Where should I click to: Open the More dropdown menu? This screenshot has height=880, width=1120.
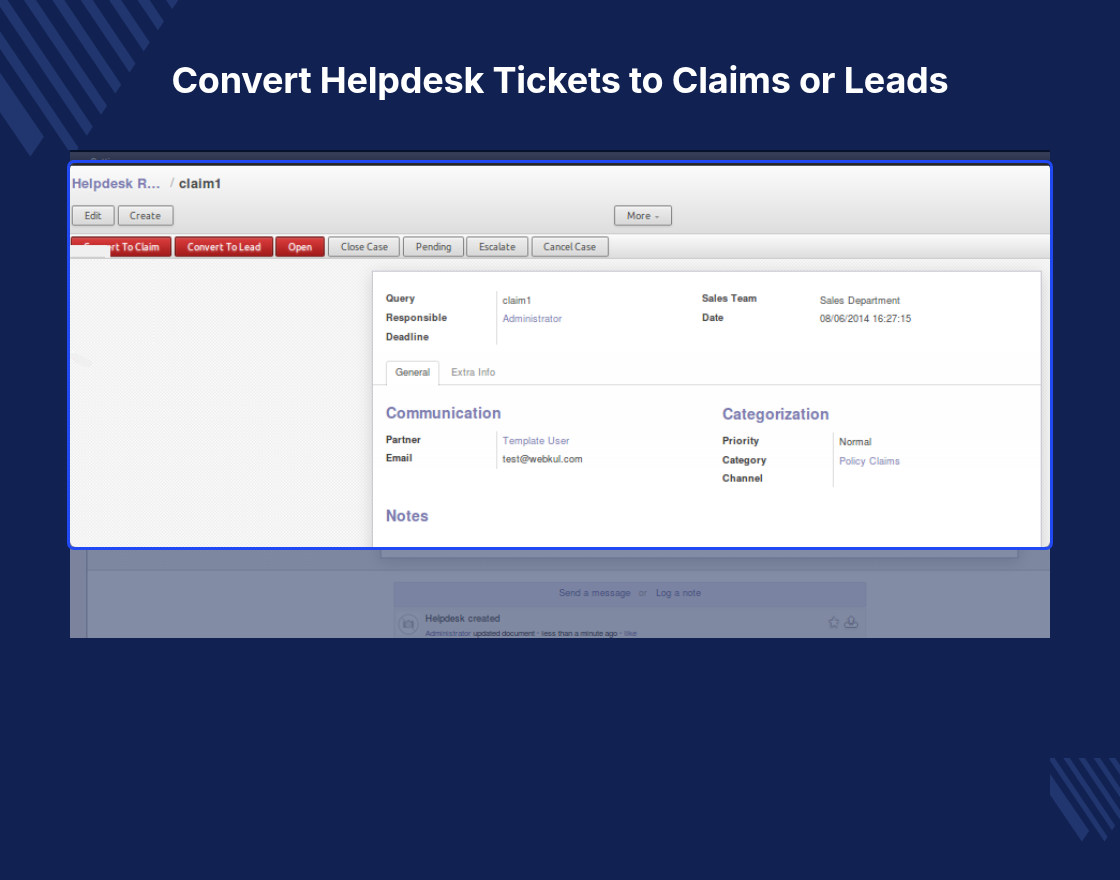click(x=643, y=216)
